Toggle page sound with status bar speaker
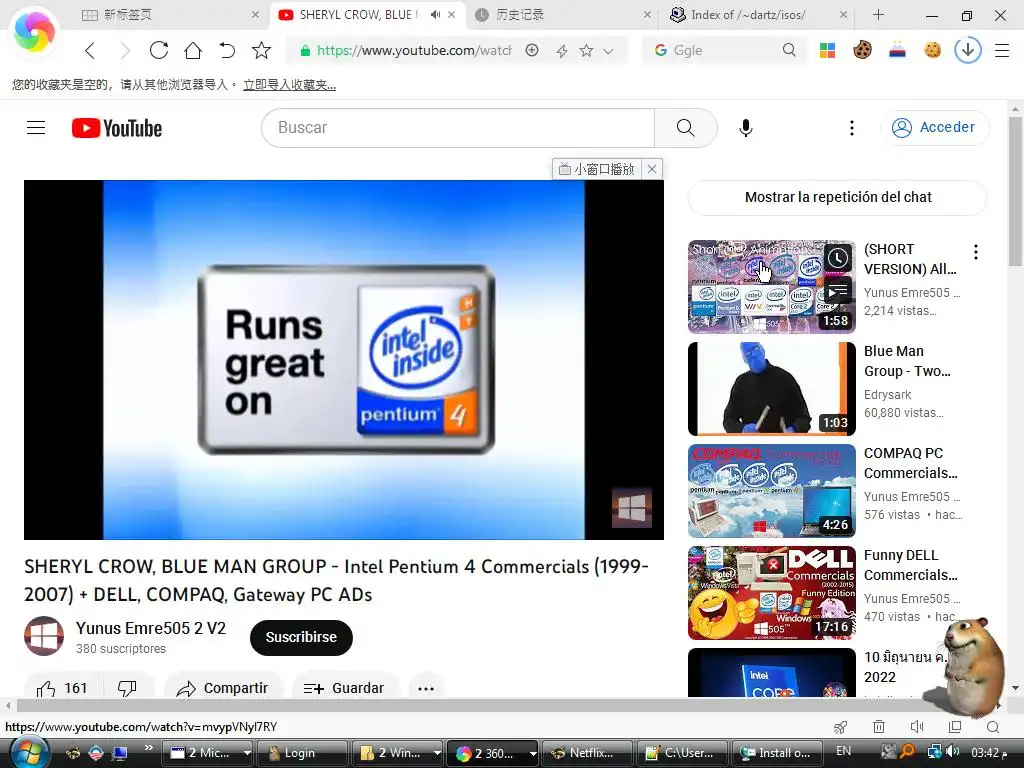The height and width of the screenshot is (768, 1024). point(917,727)
